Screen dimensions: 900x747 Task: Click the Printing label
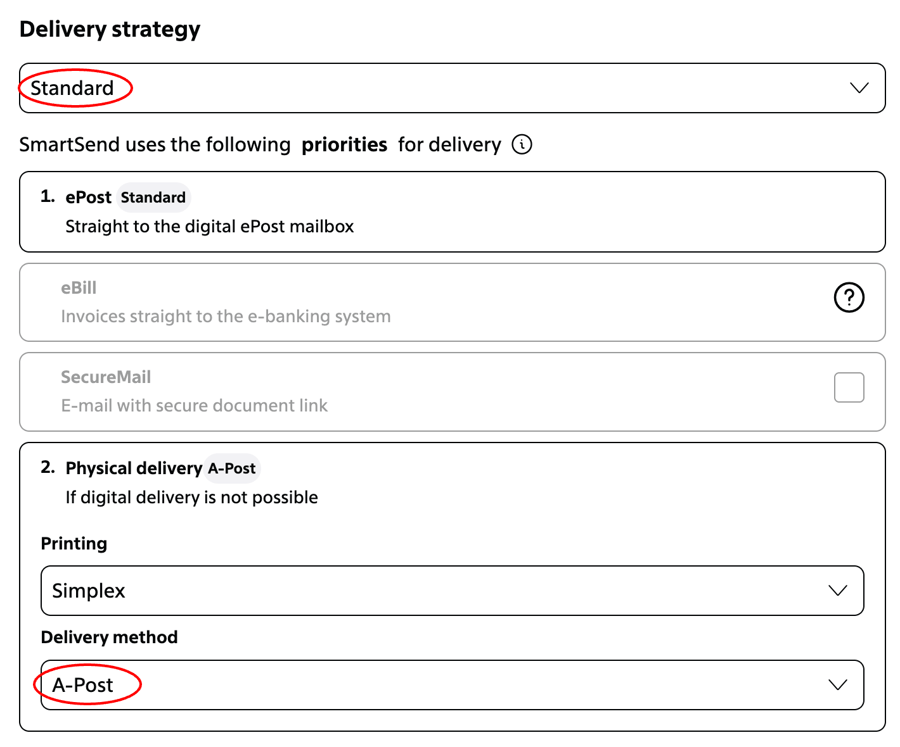[74, 544]
